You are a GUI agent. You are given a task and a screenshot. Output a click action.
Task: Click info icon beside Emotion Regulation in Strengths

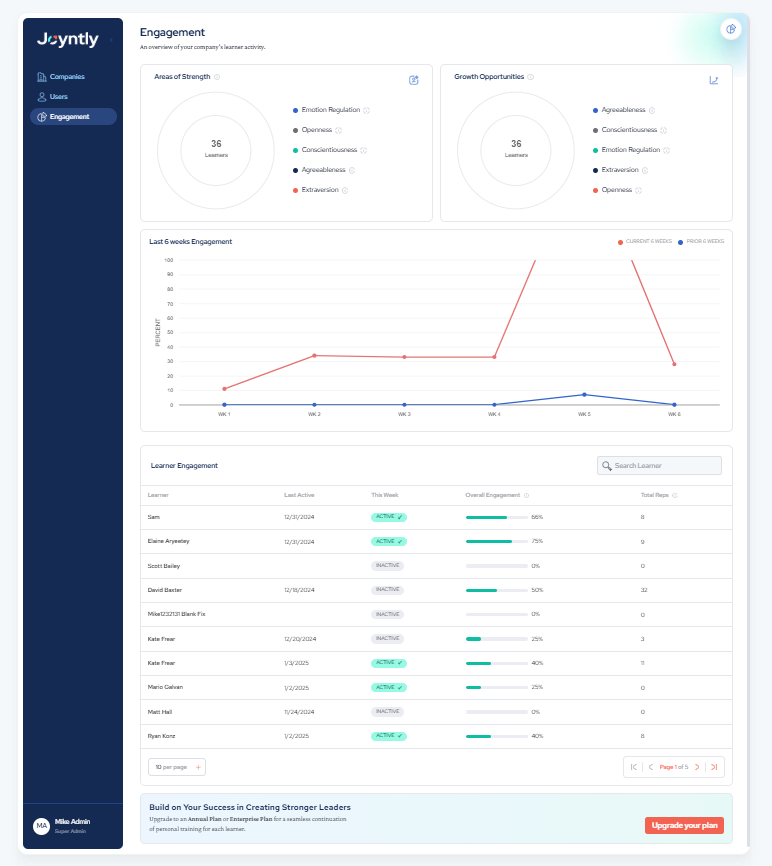pyautogui.click(x=367, y=110)
